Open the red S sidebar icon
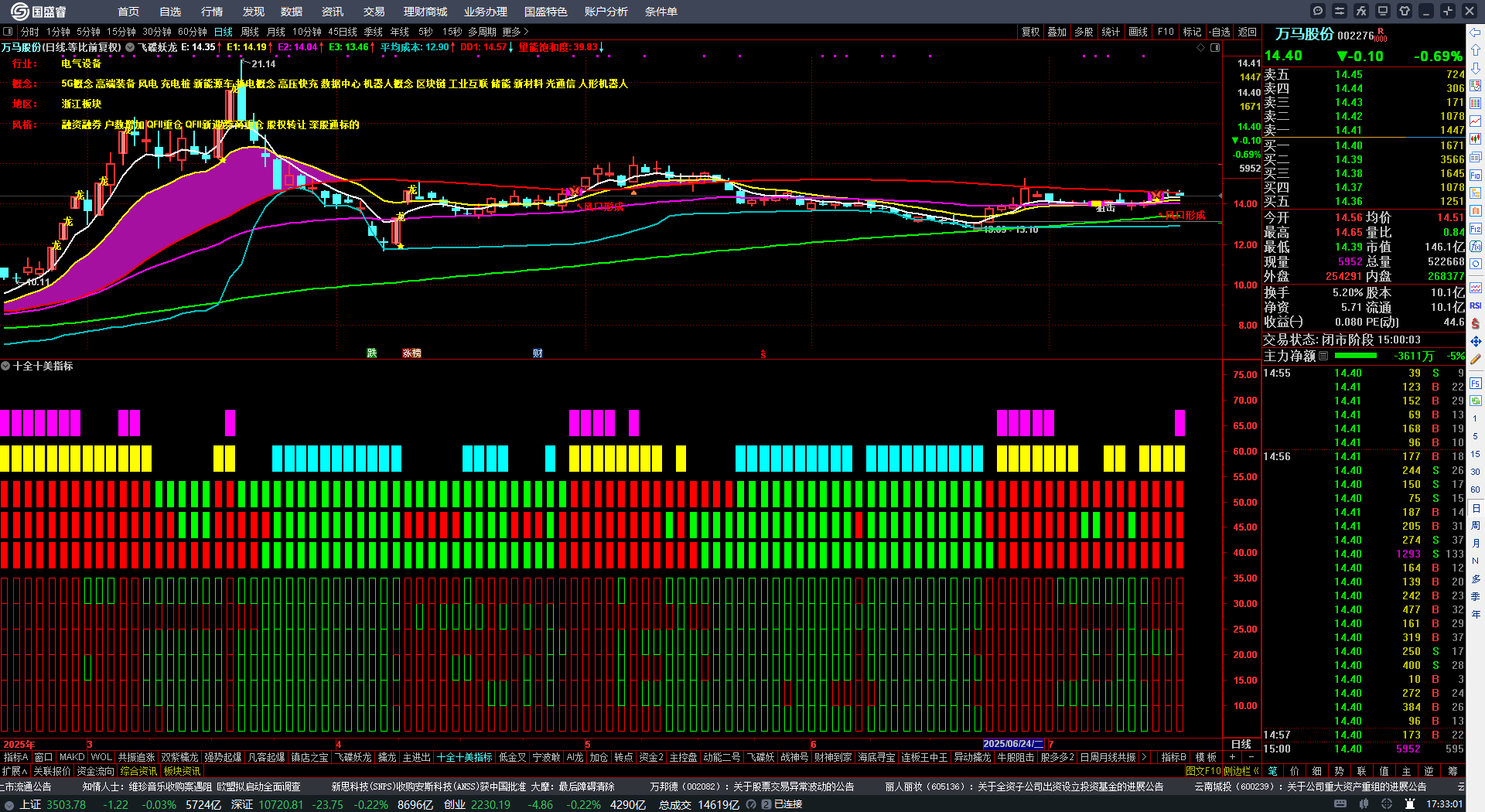Viewport: 1485px width, 812px height. coord(1476,323)
